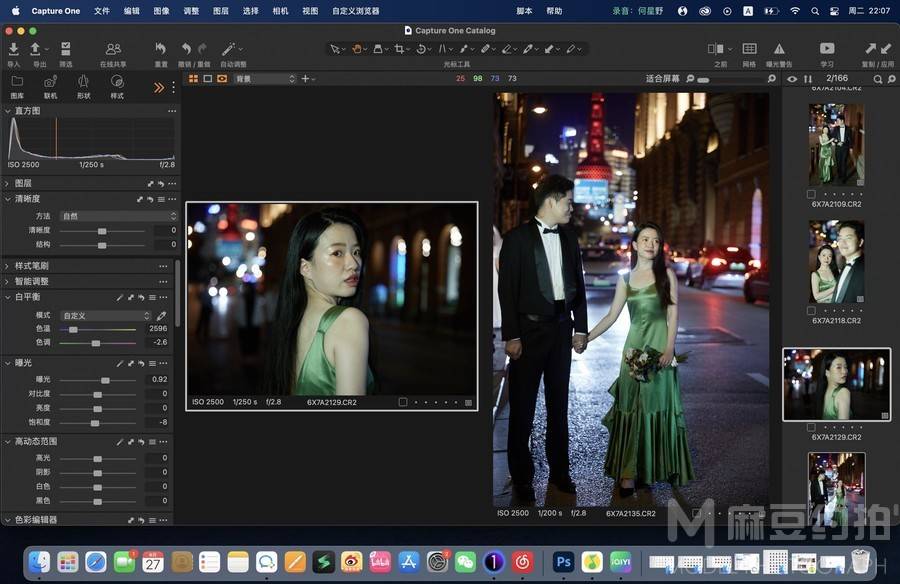Open the 形状 (Shape) tool tab
The image size is (900, 584).
pos(84,85)
